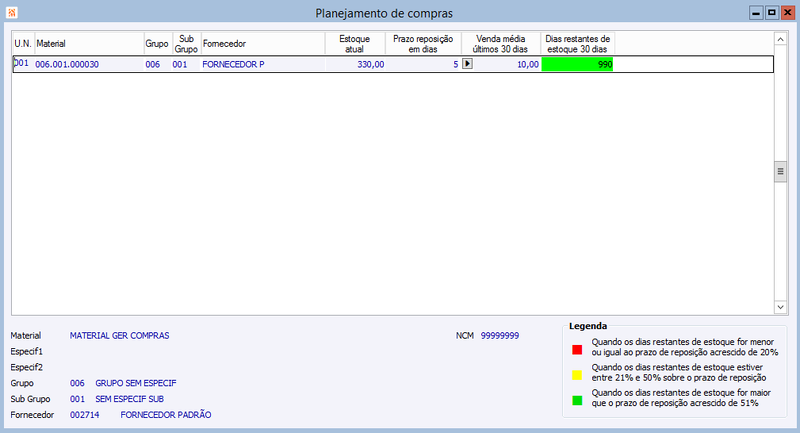Select material code 006.001.000030
Screen dimensions: 800x433
pyautogui.click(x=67, y=64)
